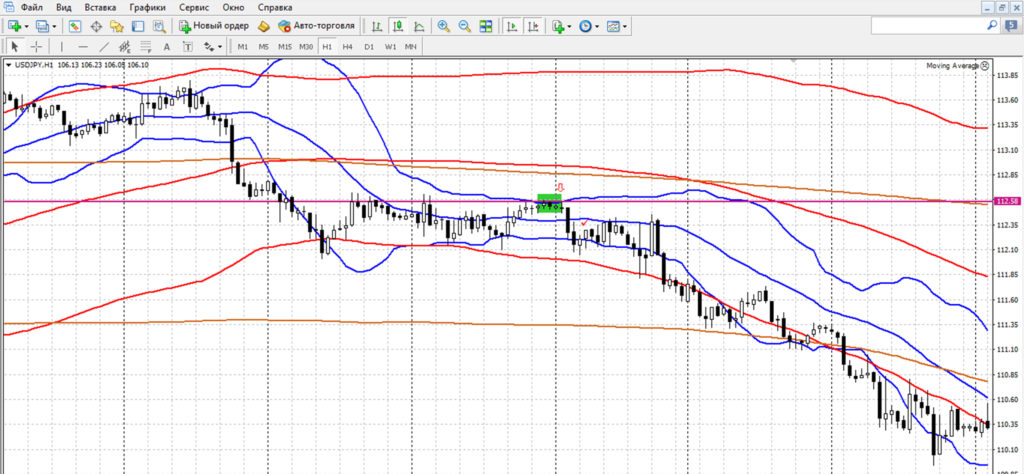Open the community chat bubble icon
Viewport: 1024px width, 474px height.
(x=1011, y=25)
